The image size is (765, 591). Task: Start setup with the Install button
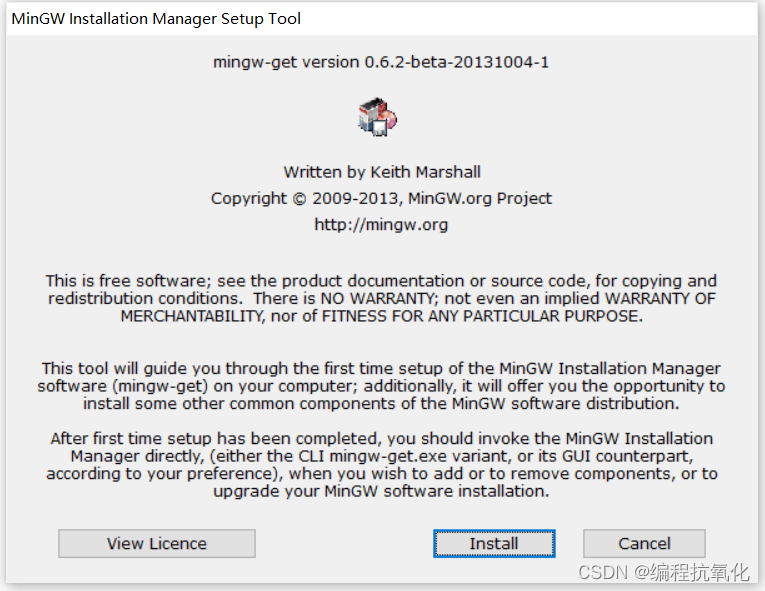494,543
